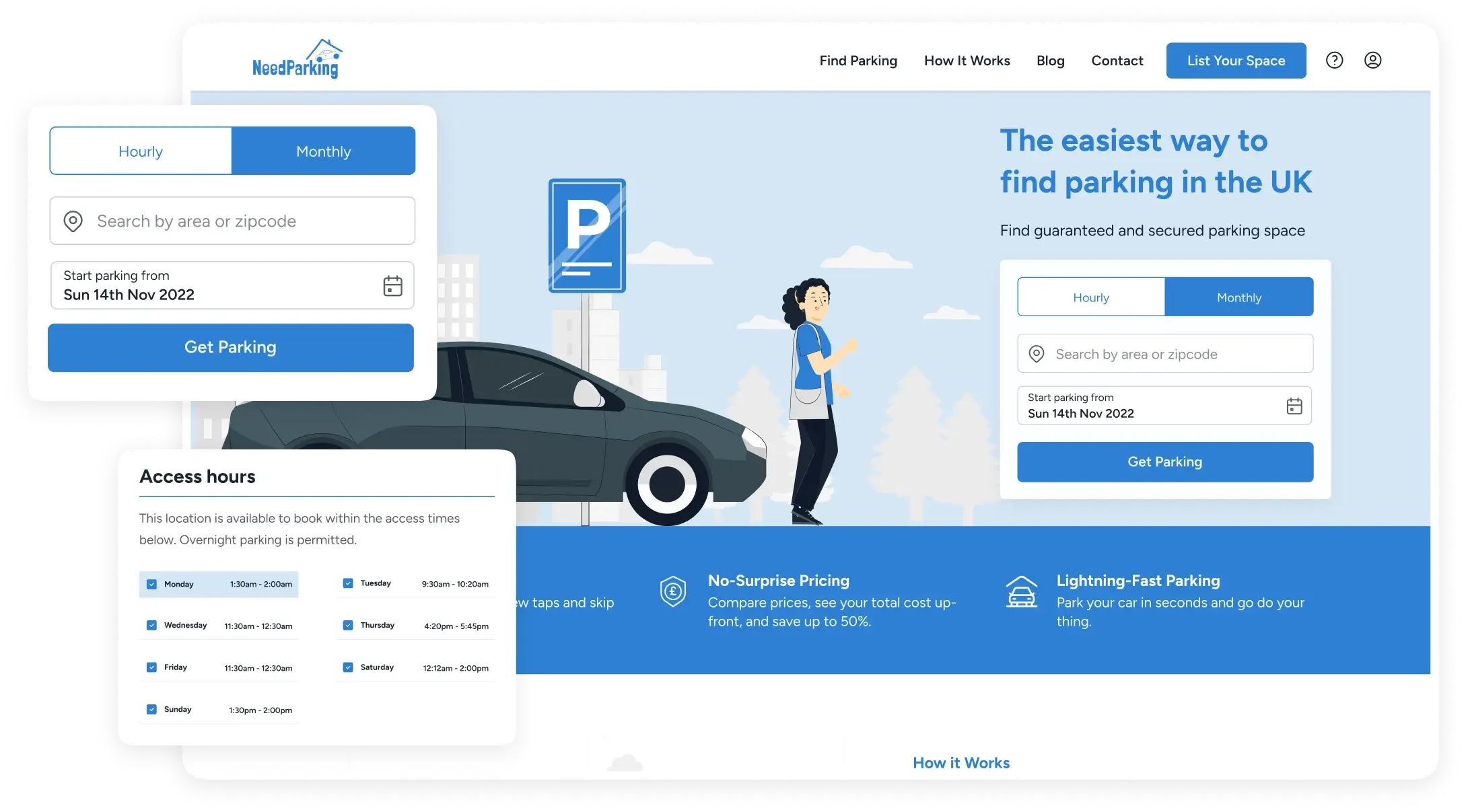Click calendar icon in hero date field
This screenshot has height=812, width=1466.
point(1294,406)
